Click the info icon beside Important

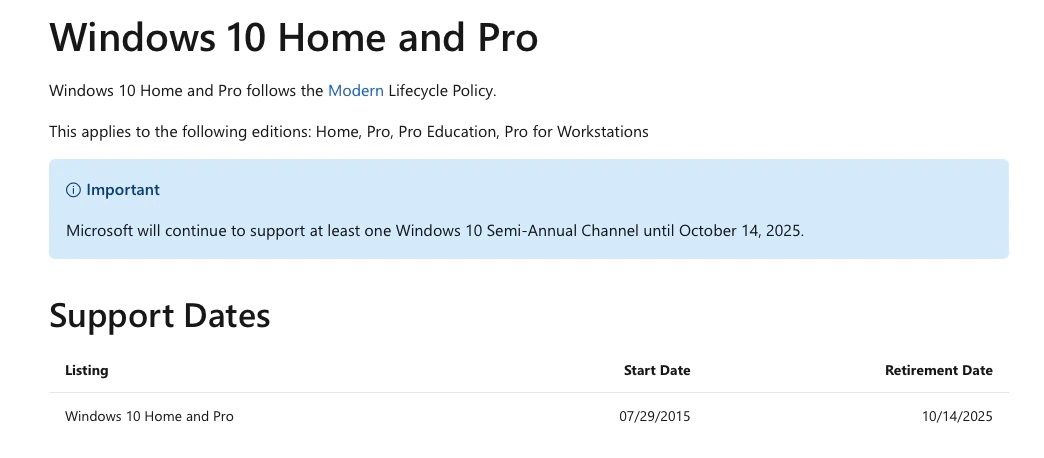73,190
